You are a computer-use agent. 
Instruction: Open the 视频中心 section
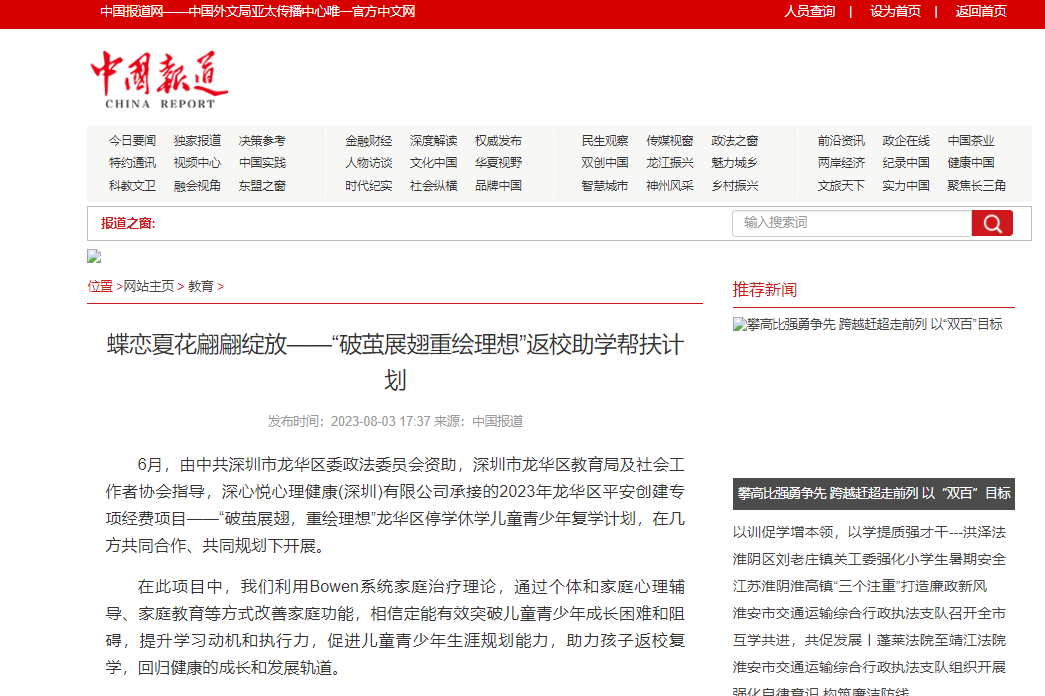(x=197, y=163)
